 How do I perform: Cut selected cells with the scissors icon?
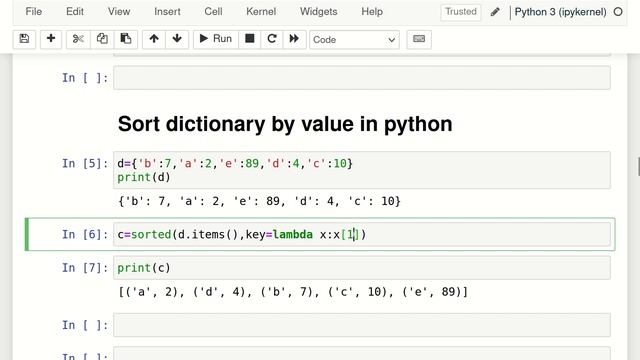click(x=78, y=39)
